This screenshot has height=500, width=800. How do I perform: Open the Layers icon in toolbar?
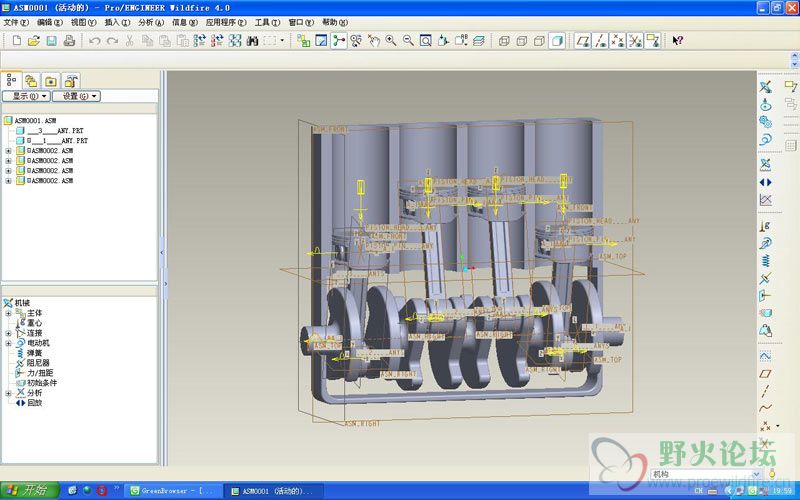(478, 40)
